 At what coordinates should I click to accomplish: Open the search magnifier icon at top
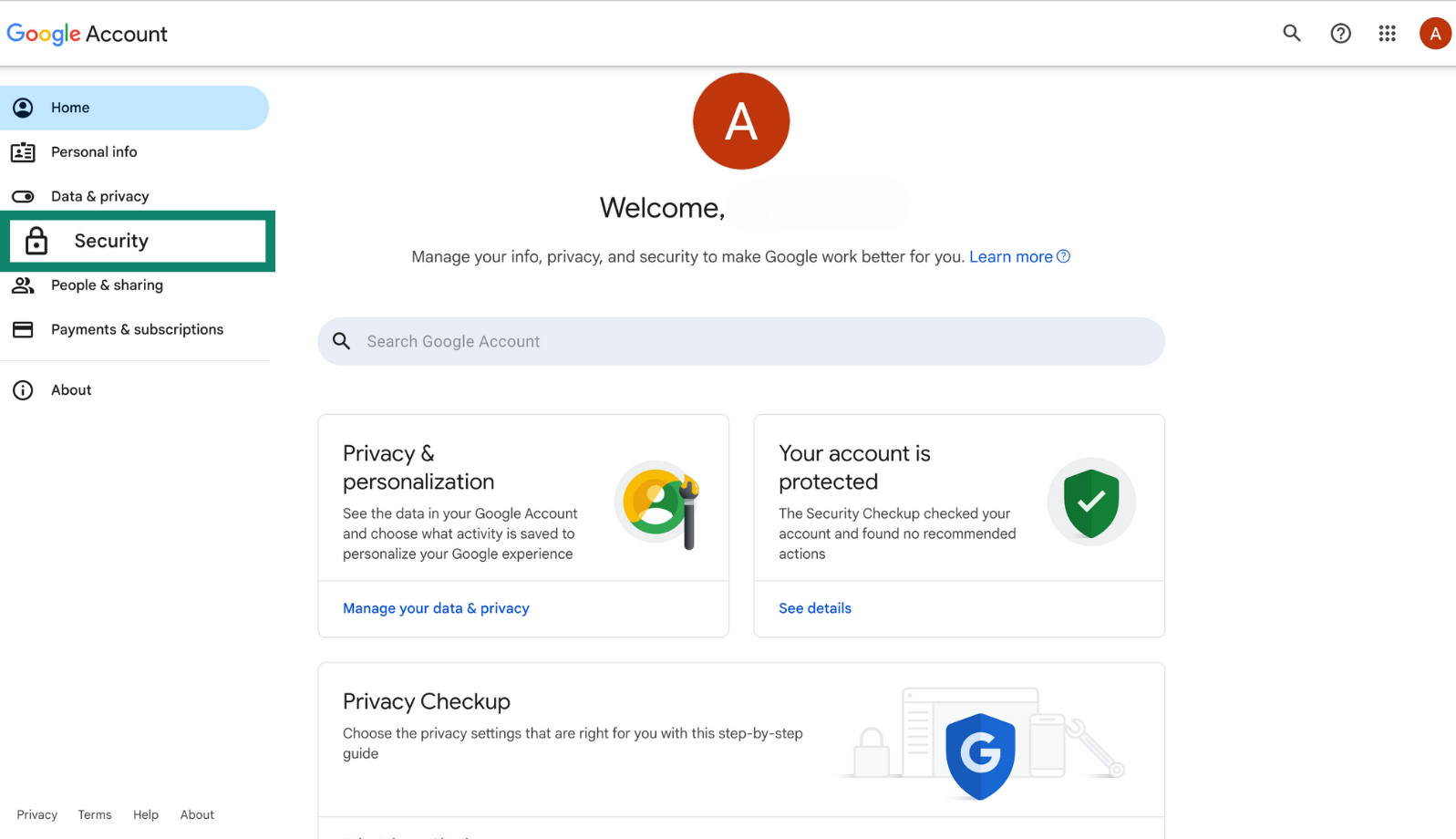click(x=1292, y=33)
